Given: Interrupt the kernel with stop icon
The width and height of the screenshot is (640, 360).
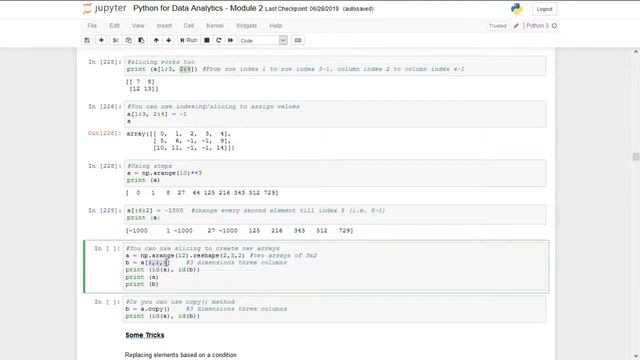Looking at the screenshot, I should pyautogui.click(x=207, y=40).
